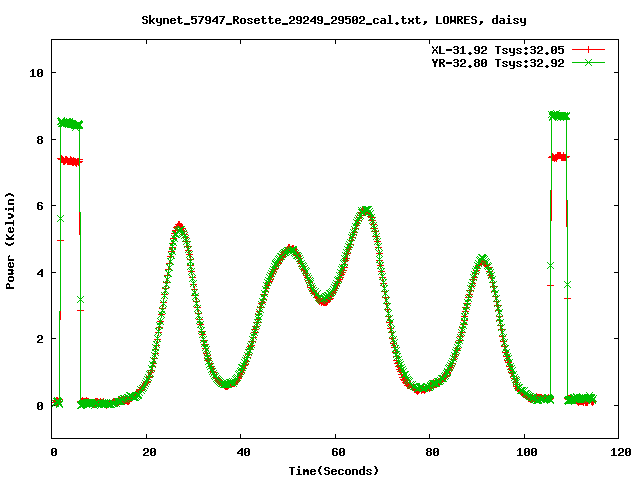
Task: Select legend entry XL-31.92 Tsys:32.05
Action: coord(498,50)
